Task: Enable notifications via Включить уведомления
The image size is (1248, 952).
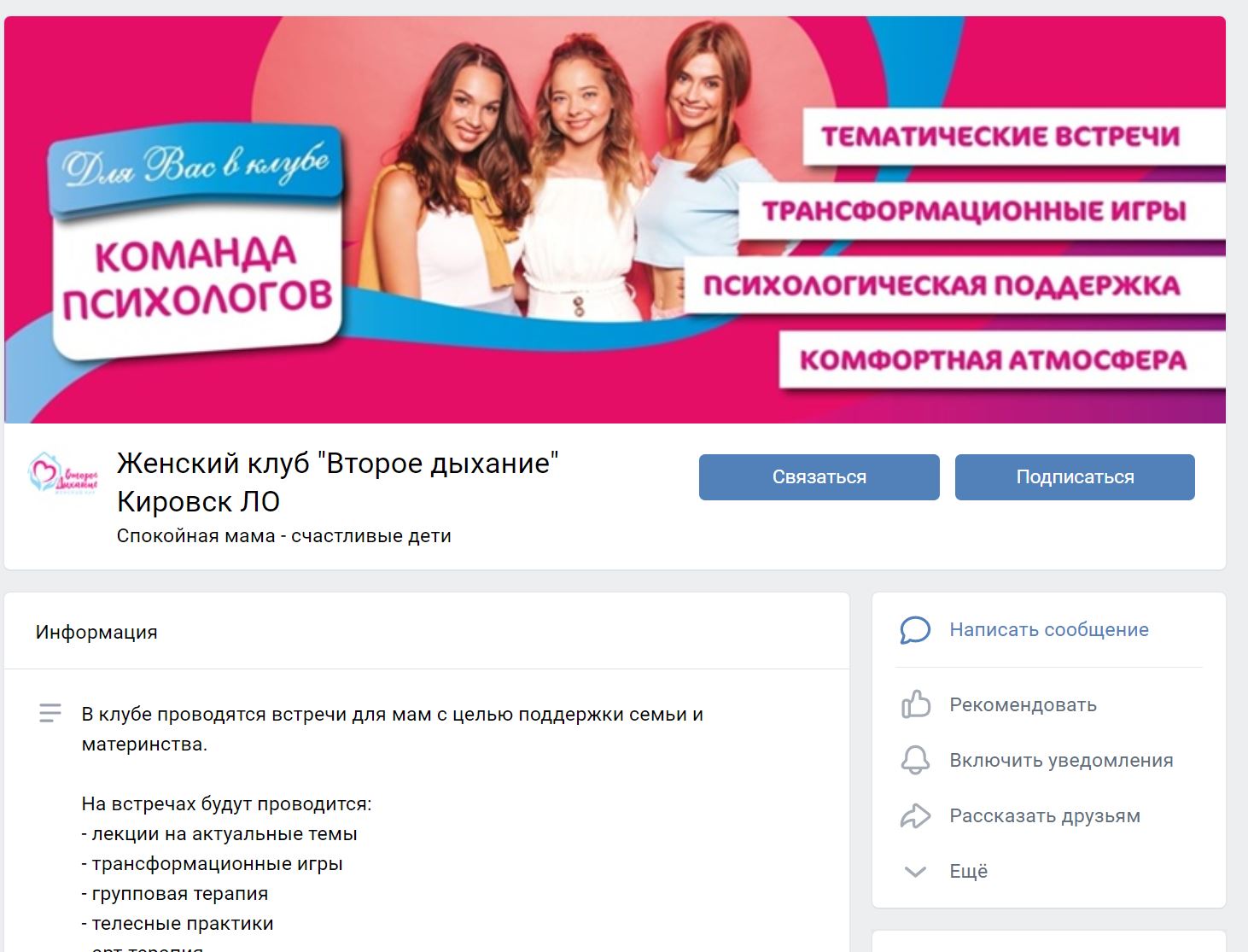Action: [1061, 760]
